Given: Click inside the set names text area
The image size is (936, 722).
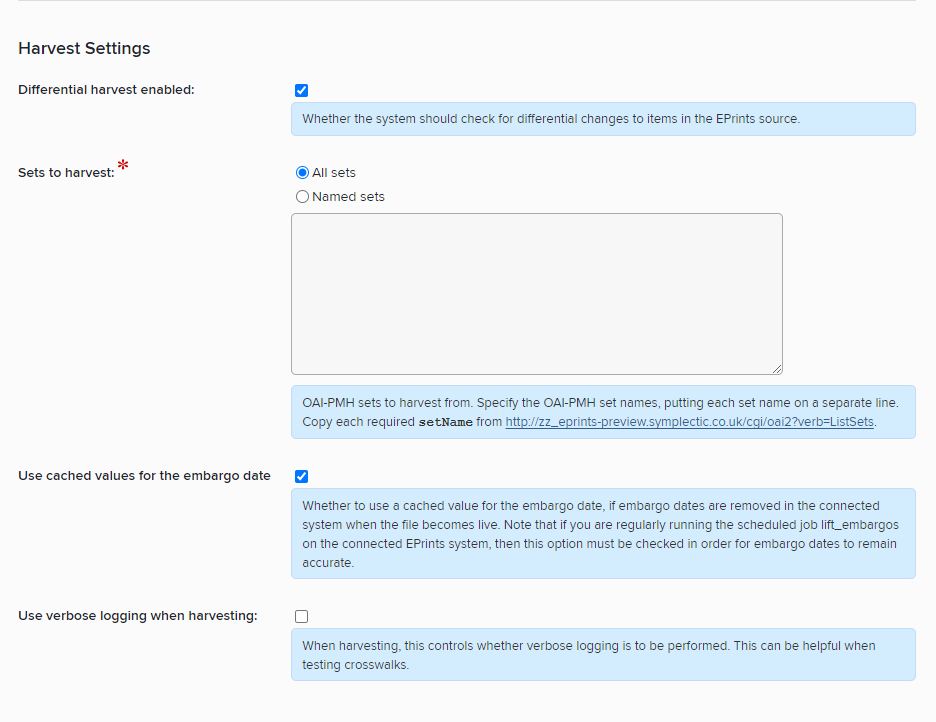Looking at the screenshot, I should (x=536, y=293).
